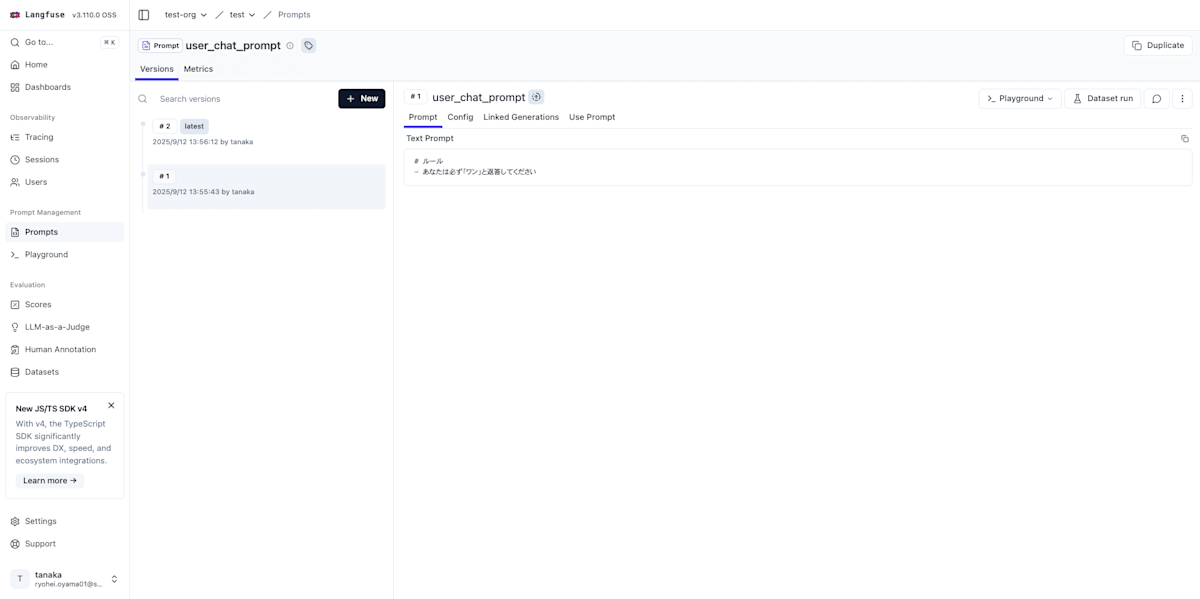Select Prompts in the sidebar
The width and height of the screenshot is (1200, 599).
point(64,232)
